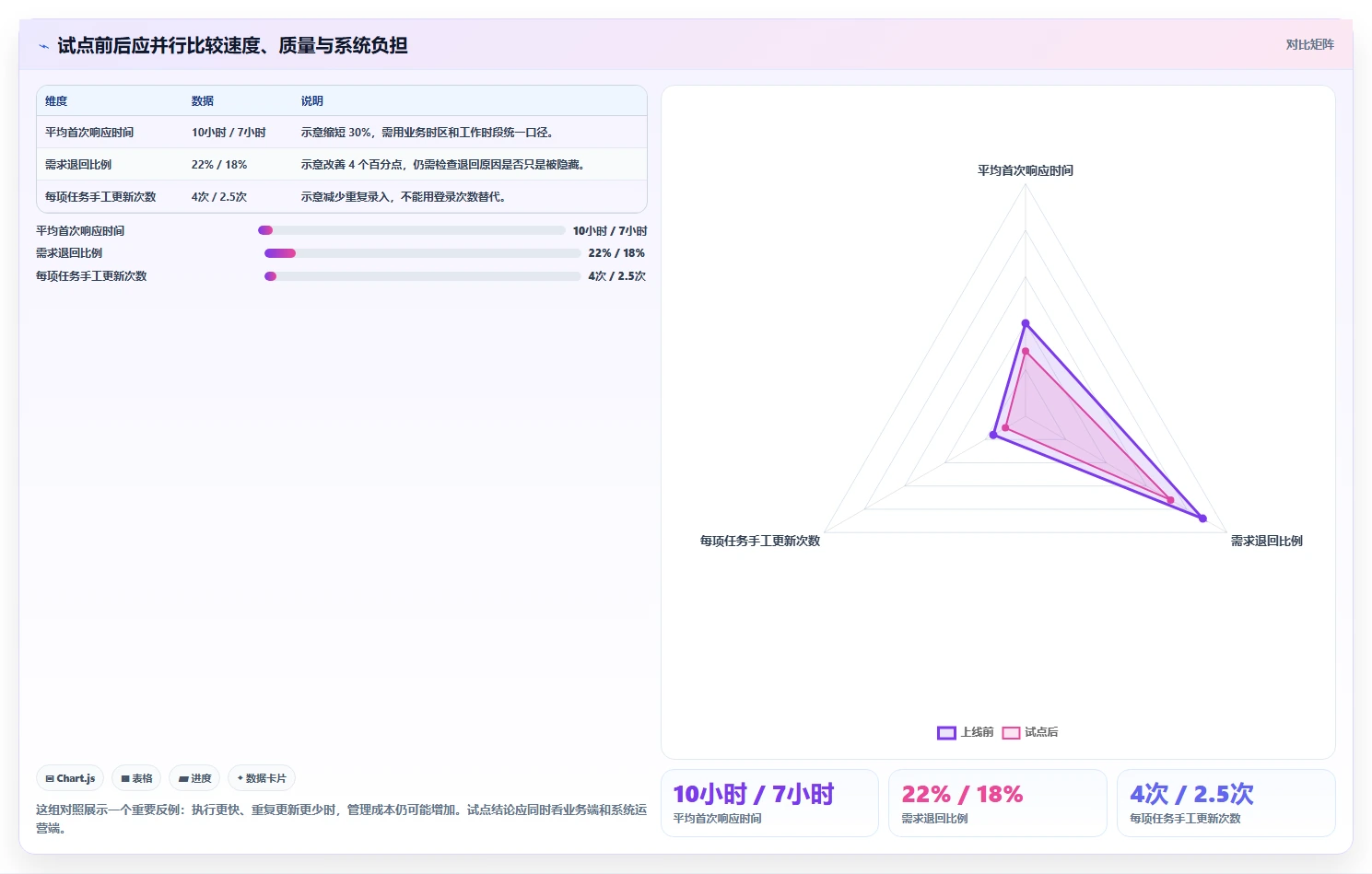Click radar axis label 平均首次响应时间

point(1026,170)
